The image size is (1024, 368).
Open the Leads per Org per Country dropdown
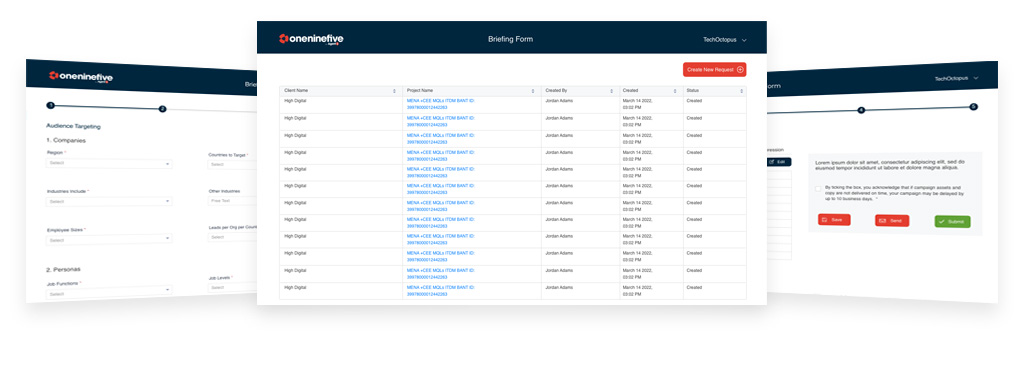coord(232,238)
